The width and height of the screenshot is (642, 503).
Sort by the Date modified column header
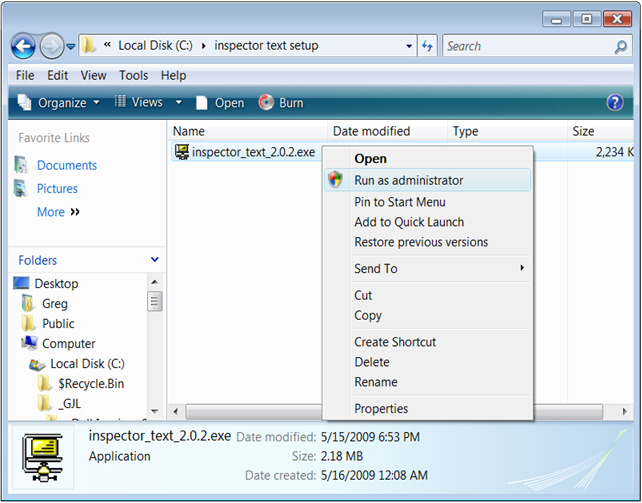387,131
